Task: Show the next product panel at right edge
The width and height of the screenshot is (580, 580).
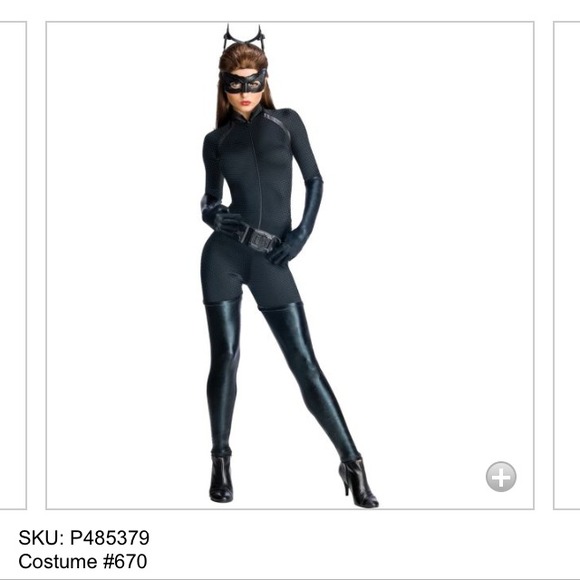Action: click(566, 265)
